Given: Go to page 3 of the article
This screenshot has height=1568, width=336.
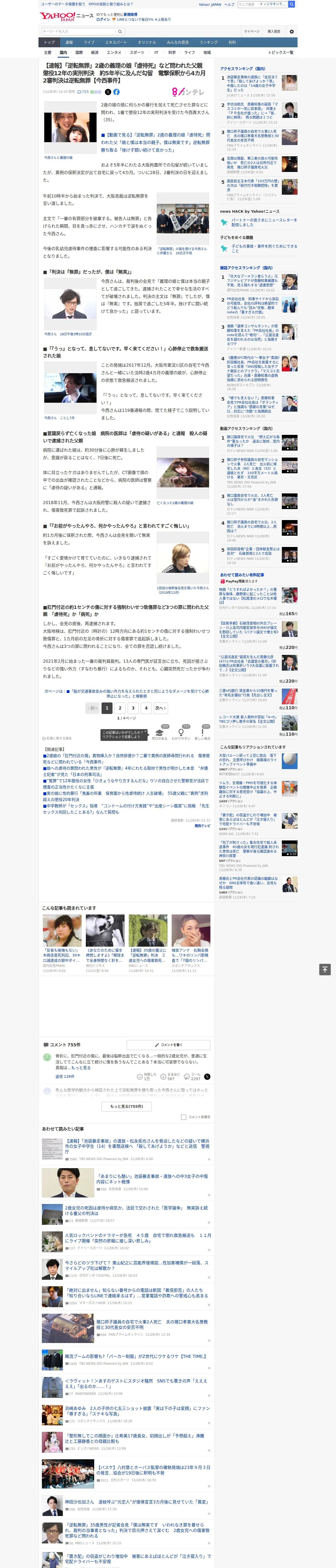Looking at the screenshot, I should [x=133, y=708].
